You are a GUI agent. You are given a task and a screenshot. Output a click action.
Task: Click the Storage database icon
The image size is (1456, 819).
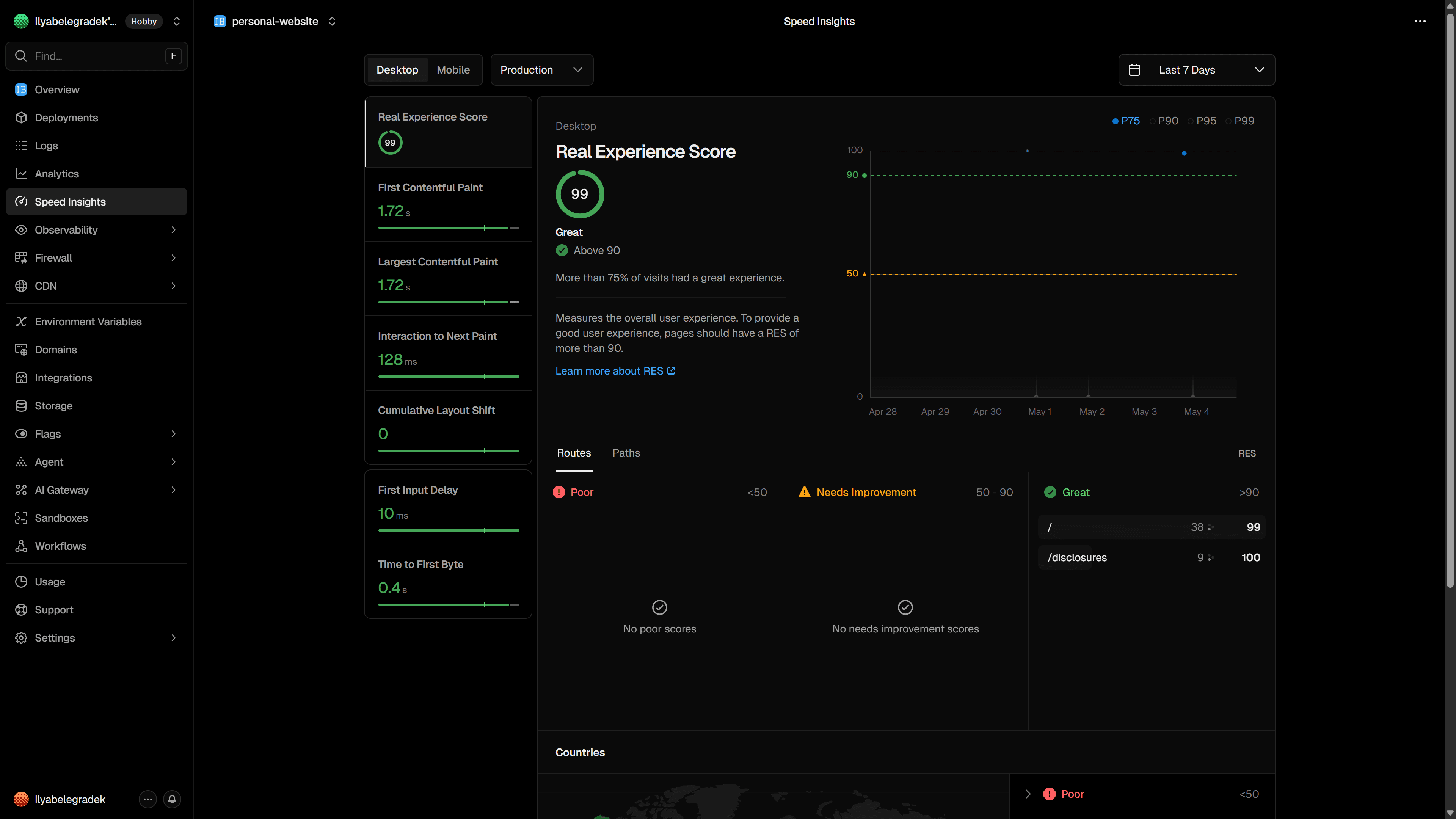point(21,406)
